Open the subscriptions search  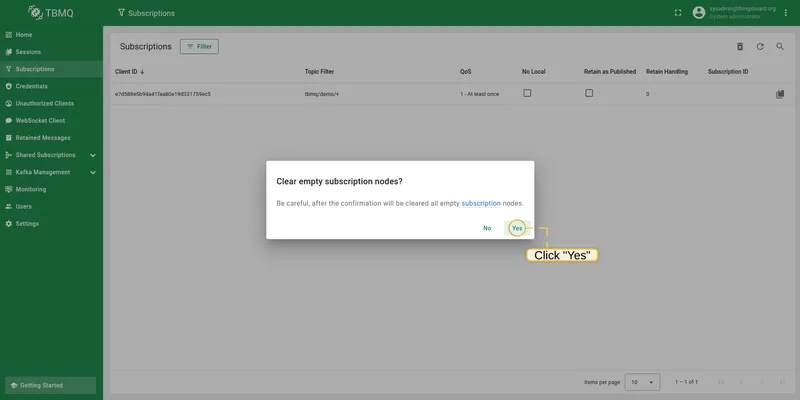pos(780,46)
